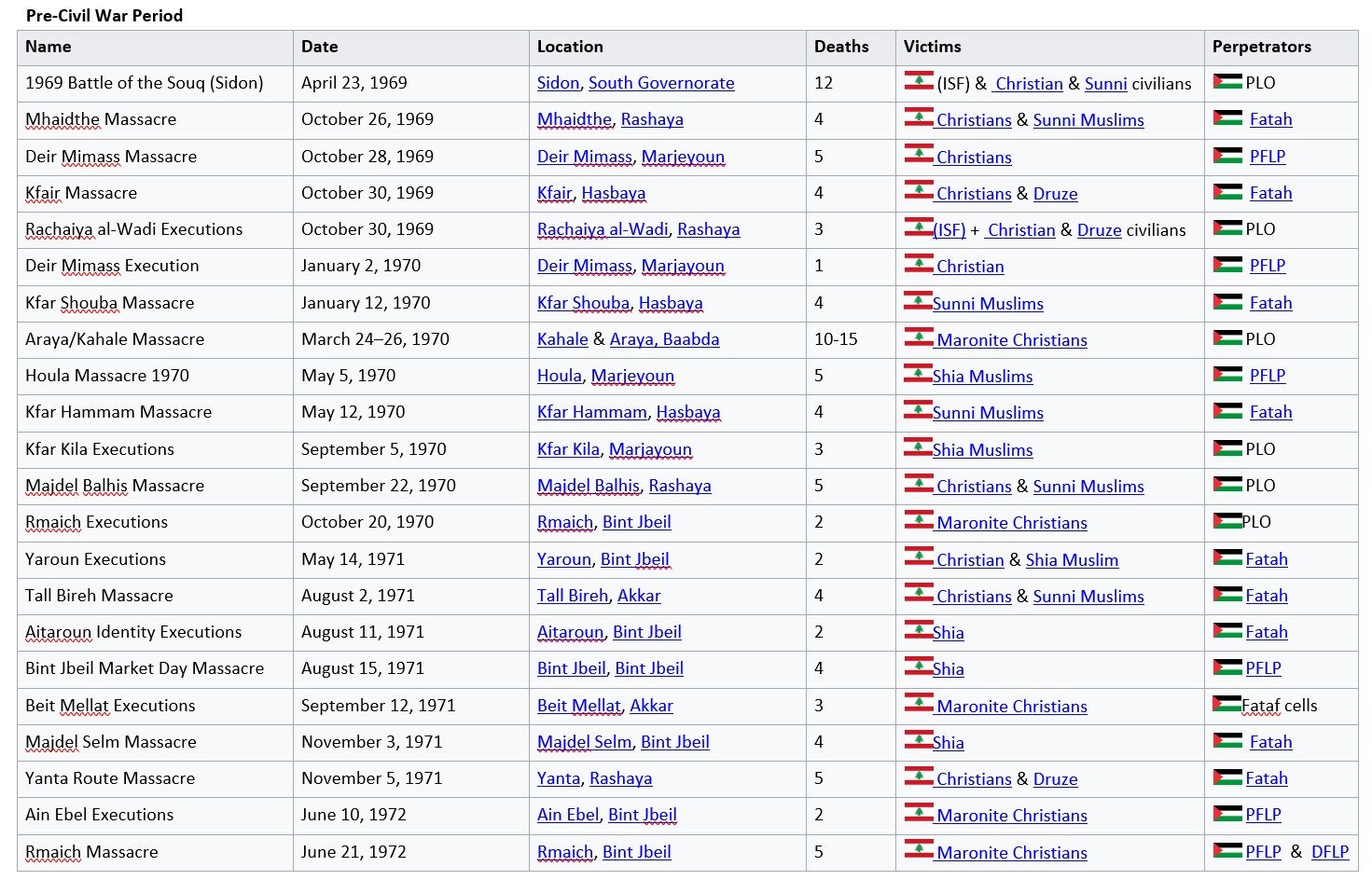The image size is (1372, 880).
Task: Click Lebanese flag in Kfar Shouba Massacre row
Action: pyautogui.click(x=919, y=301)
